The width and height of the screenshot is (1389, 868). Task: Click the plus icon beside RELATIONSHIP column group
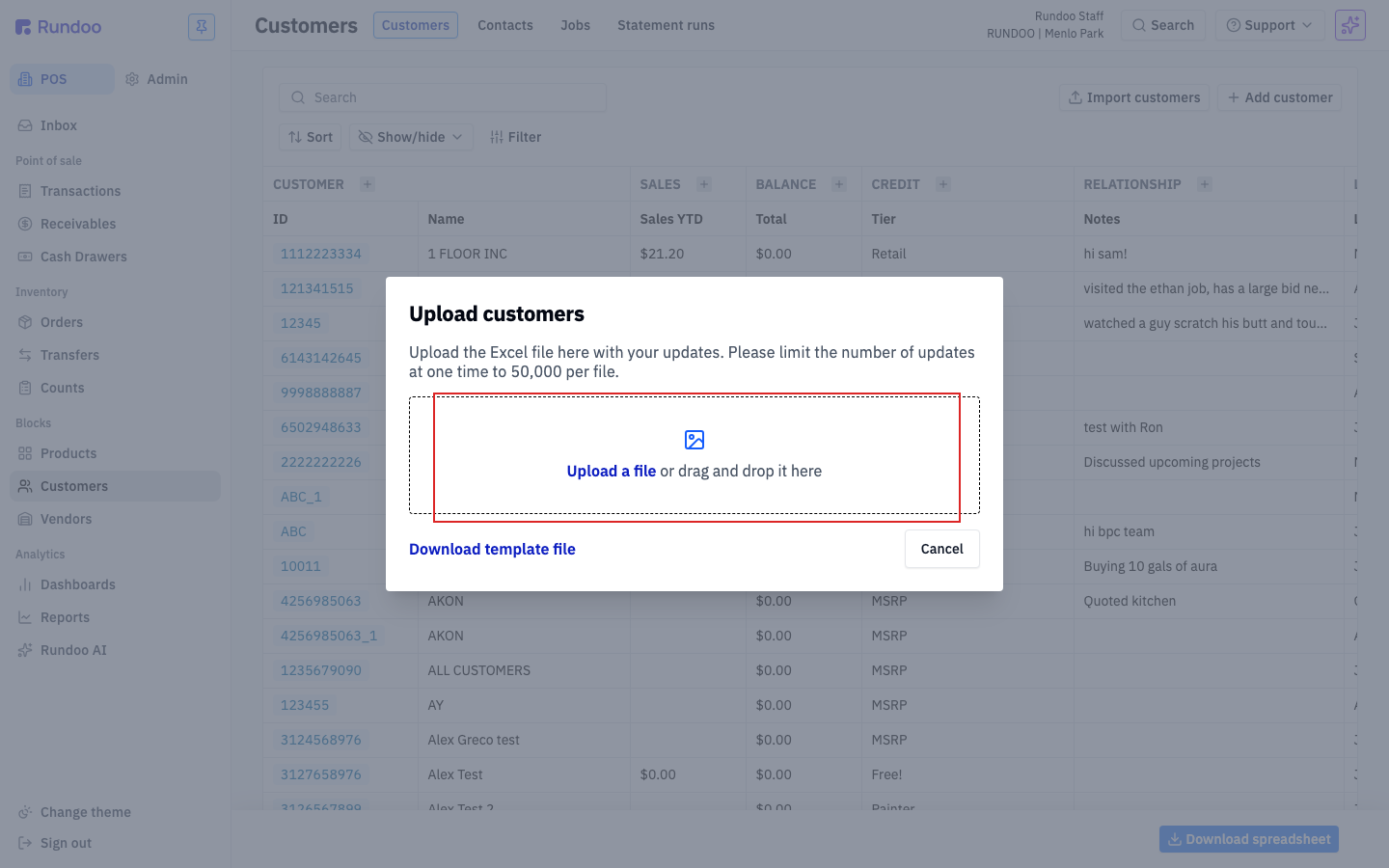(1205, 184)
